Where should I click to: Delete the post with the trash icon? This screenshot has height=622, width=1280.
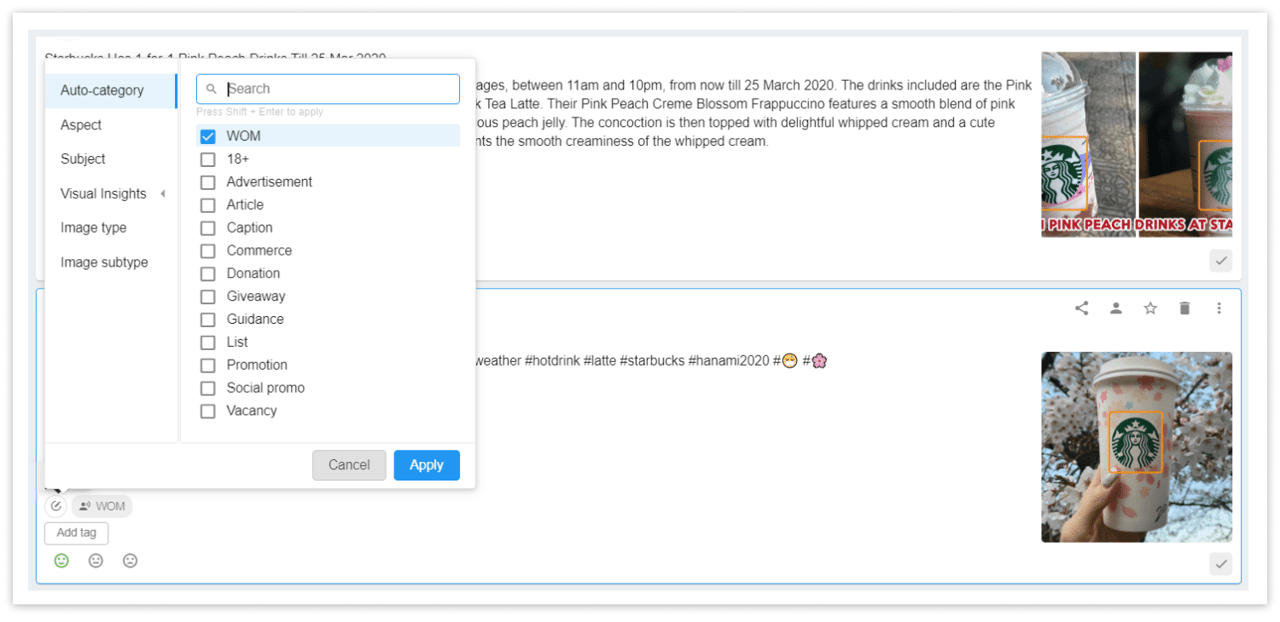coord(1185,308)
